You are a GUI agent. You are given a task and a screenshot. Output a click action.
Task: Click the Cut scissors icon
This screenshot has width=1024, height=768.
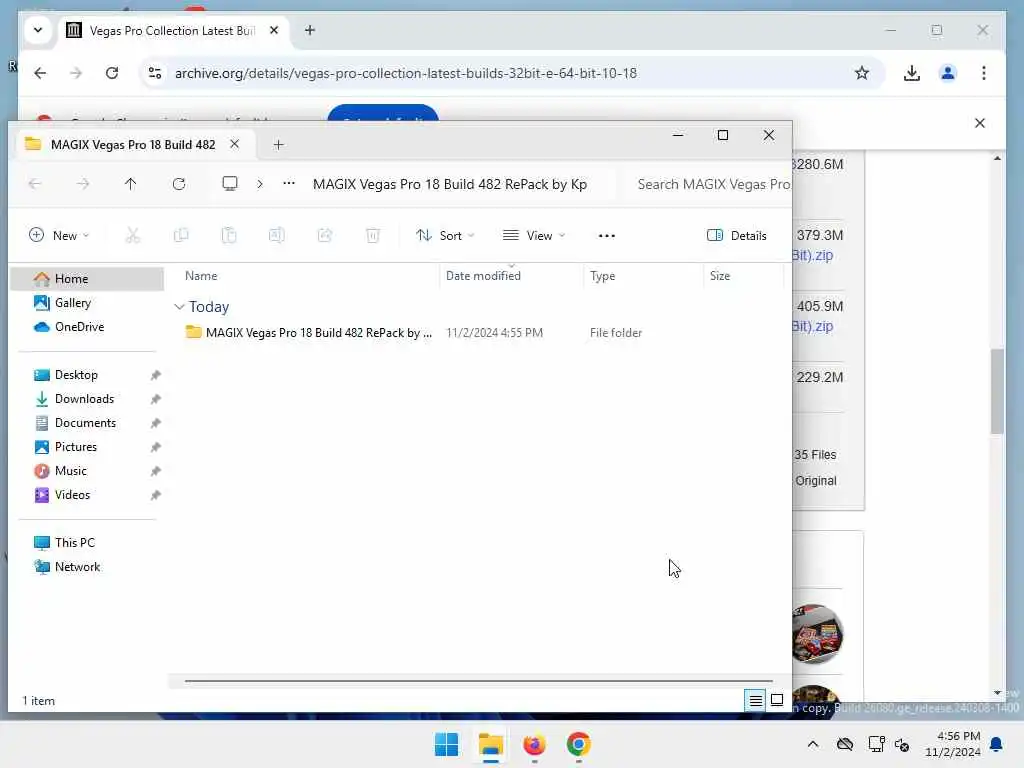(133, 235)
